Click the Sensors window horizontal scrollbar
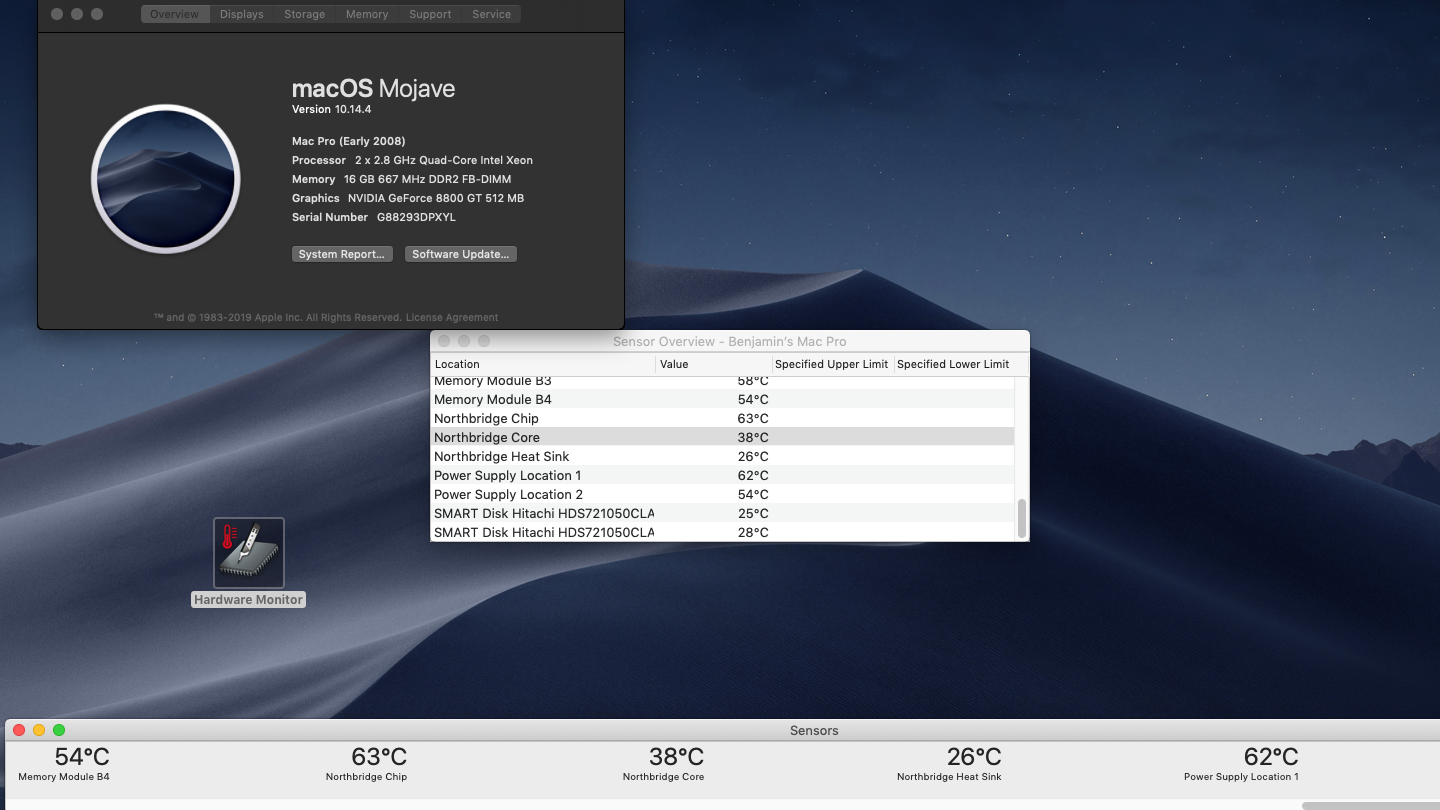The height and width of the screenshot is (810, 1440). [x=1370, y=805]
